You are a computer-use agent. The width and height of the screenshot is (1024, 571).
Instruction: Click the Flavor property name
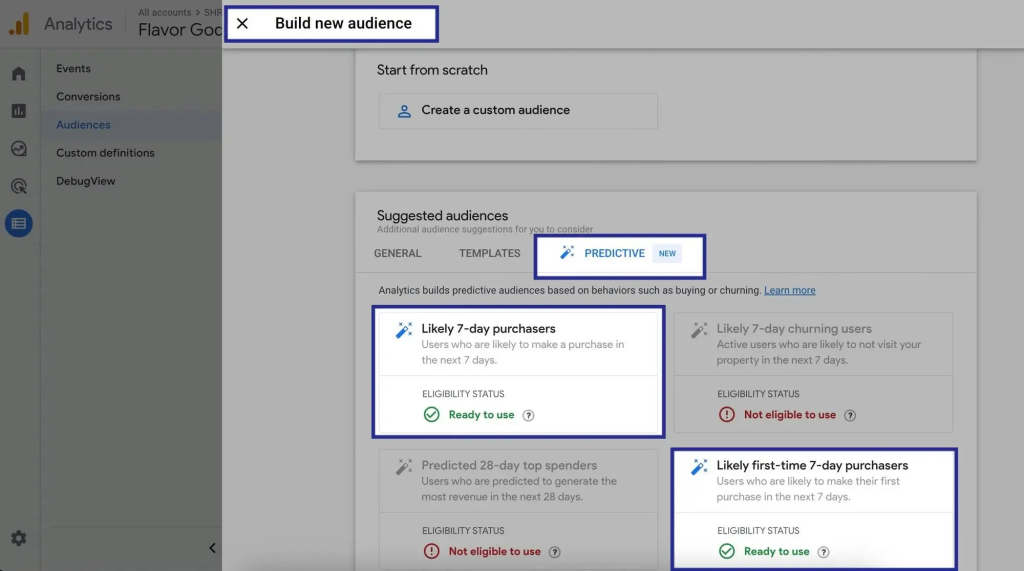[180, 30]
